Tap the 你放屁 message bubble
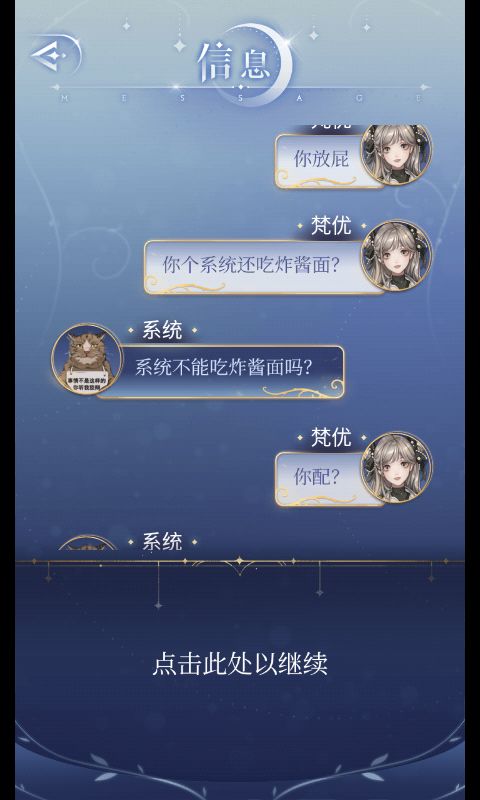The width and height of the screenshot is (480, 800). point(322,161)
